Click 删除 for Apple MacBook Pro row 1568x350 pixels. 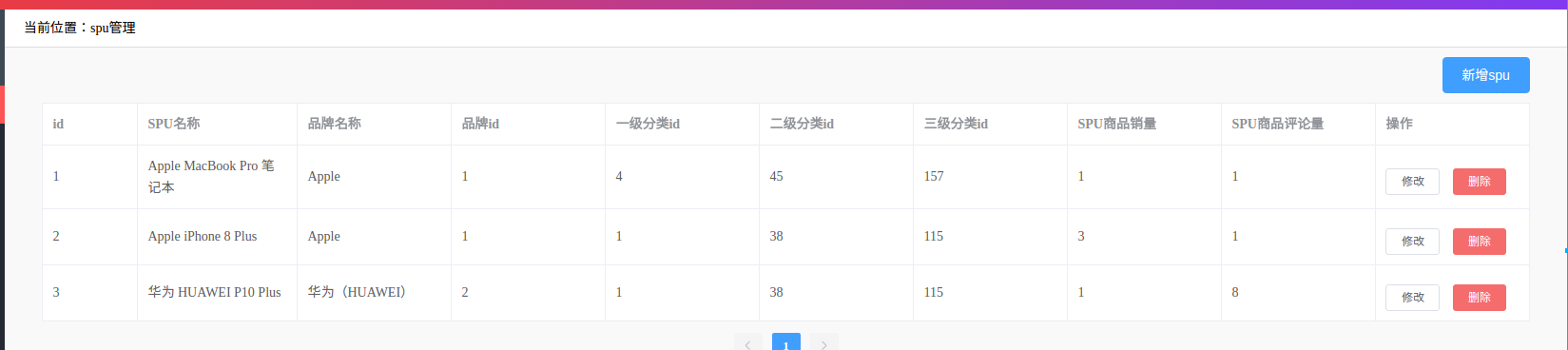pyautogui.click(x=1479, y=182)
